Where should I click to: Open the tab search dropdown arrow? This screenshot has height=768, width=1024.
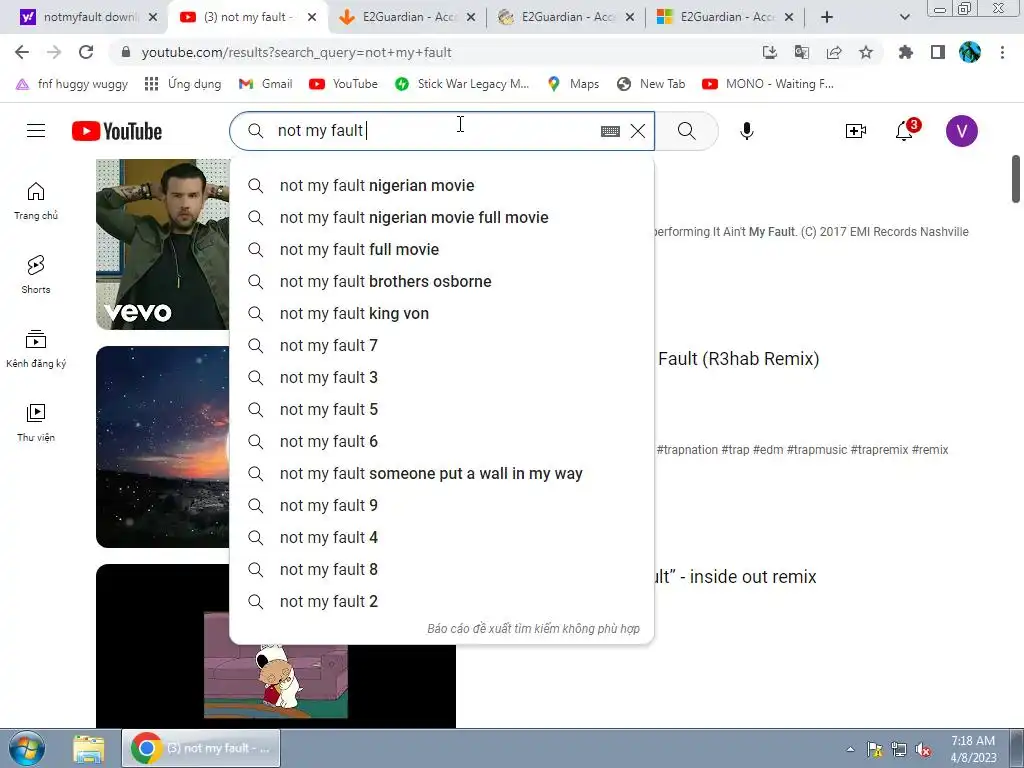(904, 17)
